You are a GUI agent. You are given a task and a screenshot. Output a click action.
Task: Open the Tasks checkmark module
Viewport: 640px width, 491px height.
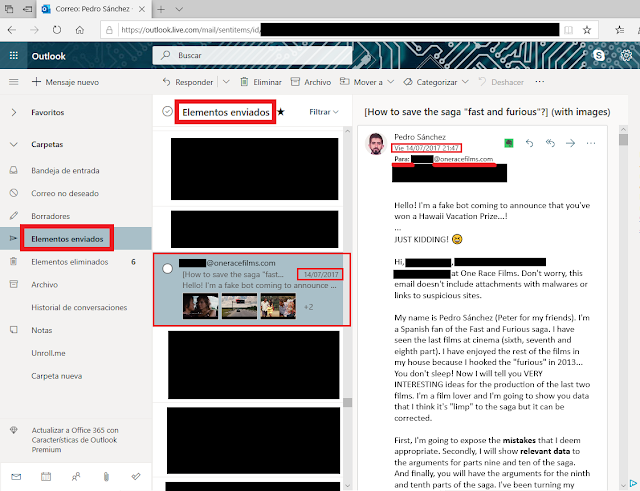[x=136, y=476]
